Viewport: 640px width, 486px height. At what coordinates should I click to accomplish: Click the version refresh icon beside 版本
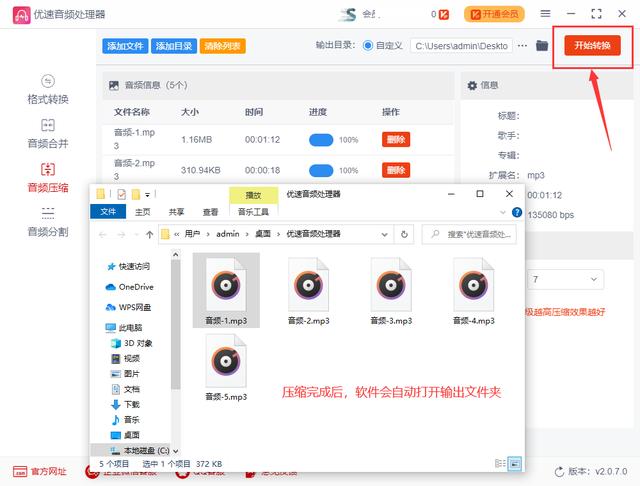[x=559, y=472]
